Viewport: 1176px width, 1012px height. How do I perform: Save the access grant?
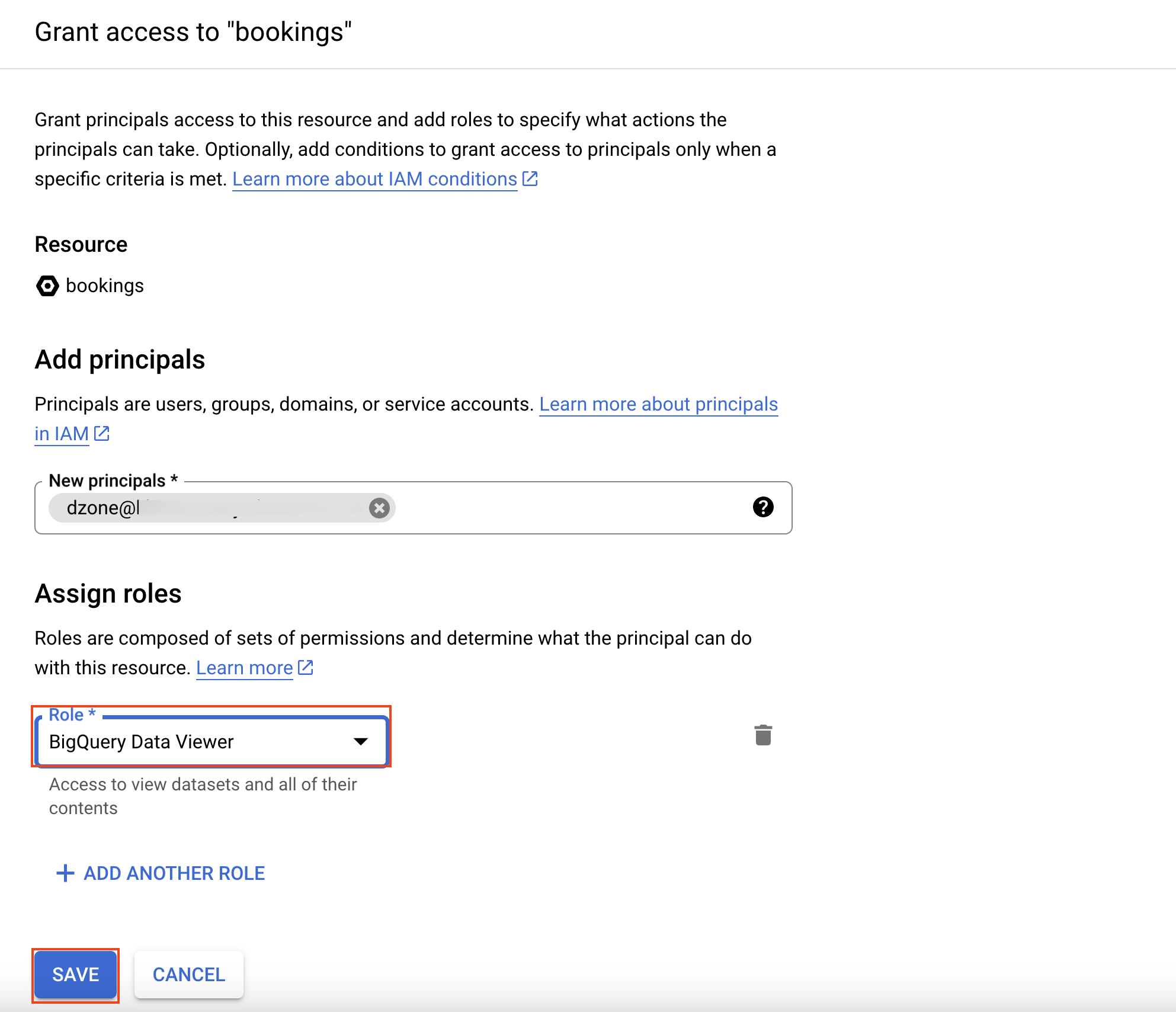[x=75, y=975]
